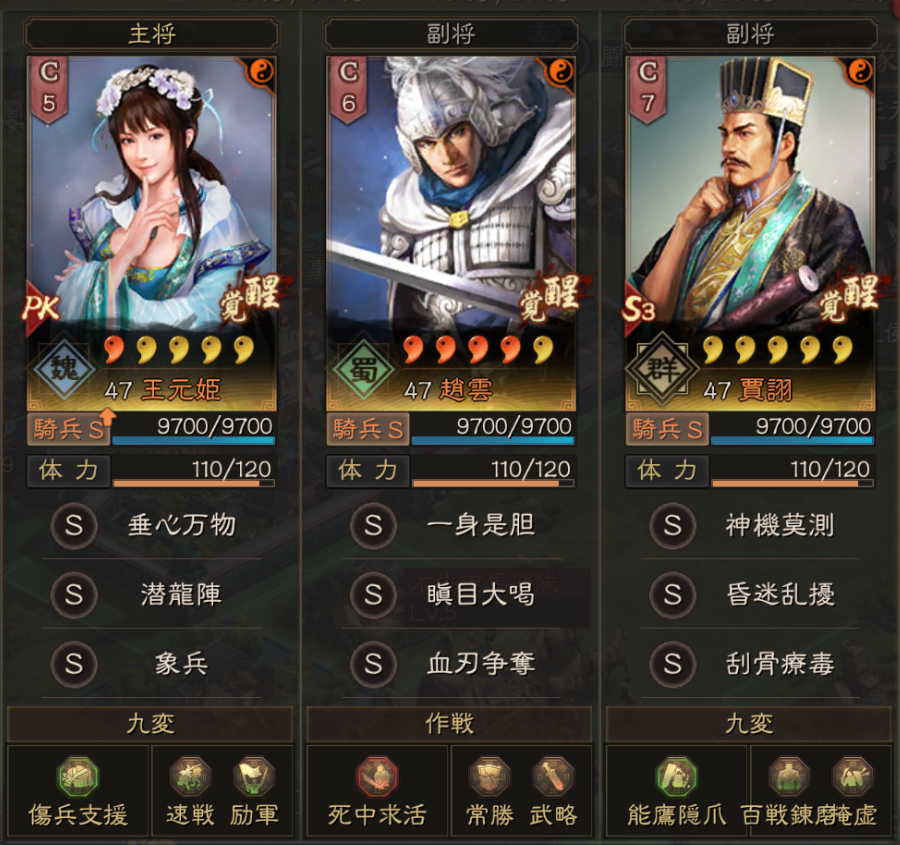Select the 武略 sword trait icon
Viewport: 900px width, 845px height.
coord(553,777)
